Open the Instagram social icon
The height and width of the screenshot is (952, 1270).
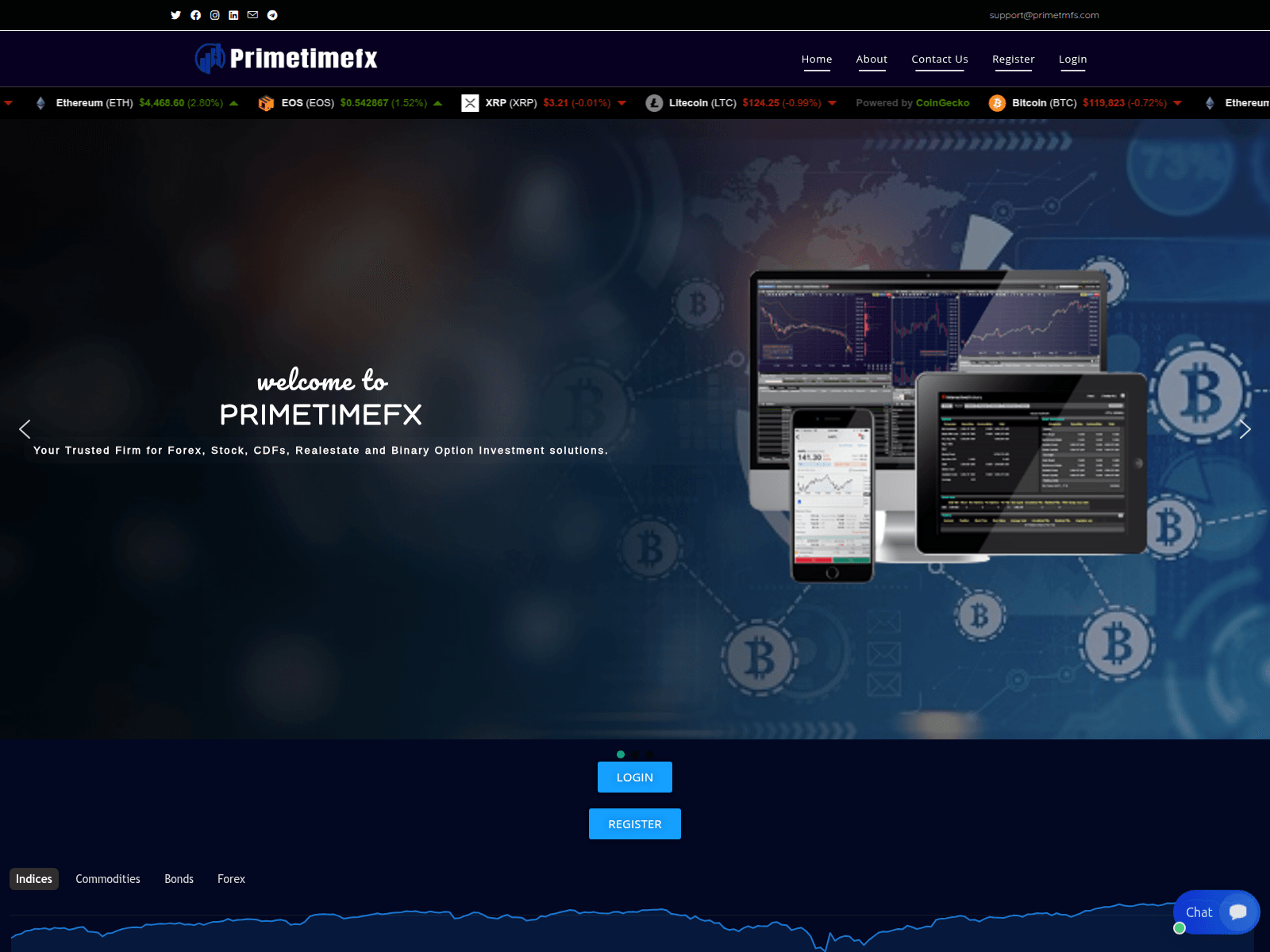pyautogui.click(x=214, y=15)
